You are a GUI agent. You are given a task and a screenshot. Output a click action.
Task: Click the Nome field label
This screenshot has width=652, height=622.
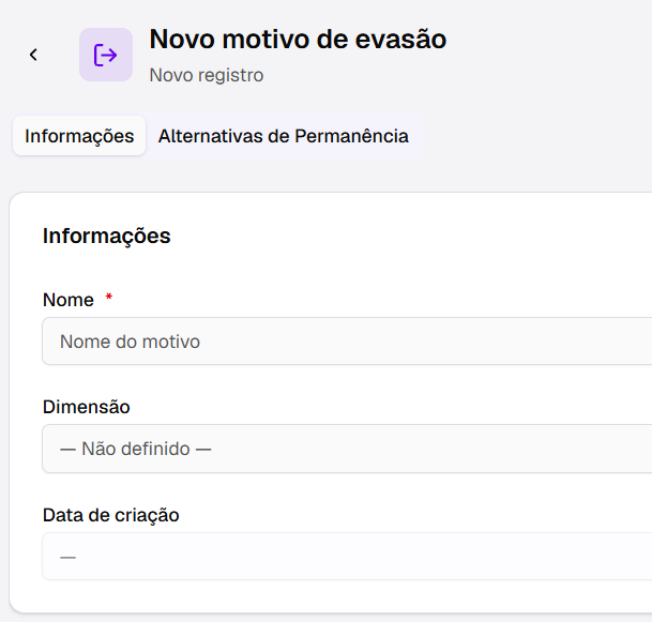(x=68, y=300)
